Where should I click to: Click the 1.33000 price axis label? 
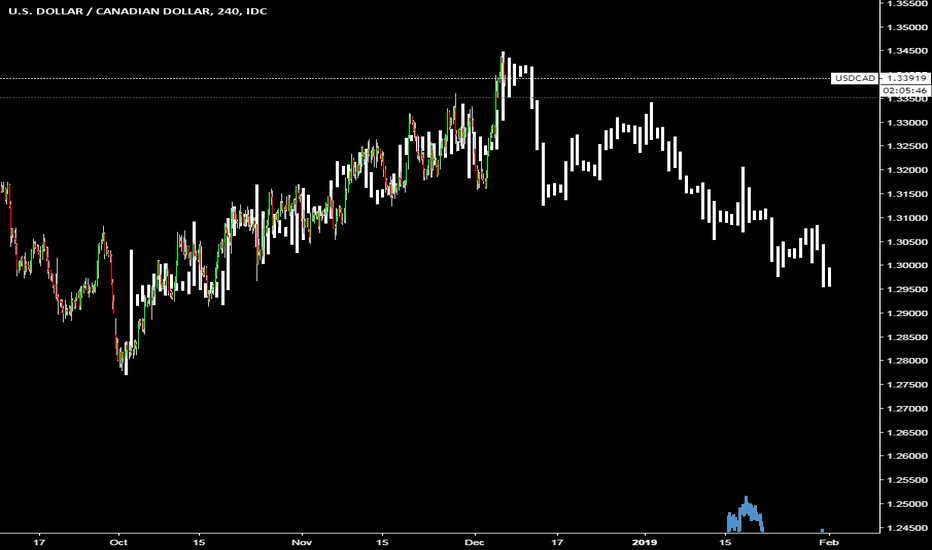pos(907,122)
